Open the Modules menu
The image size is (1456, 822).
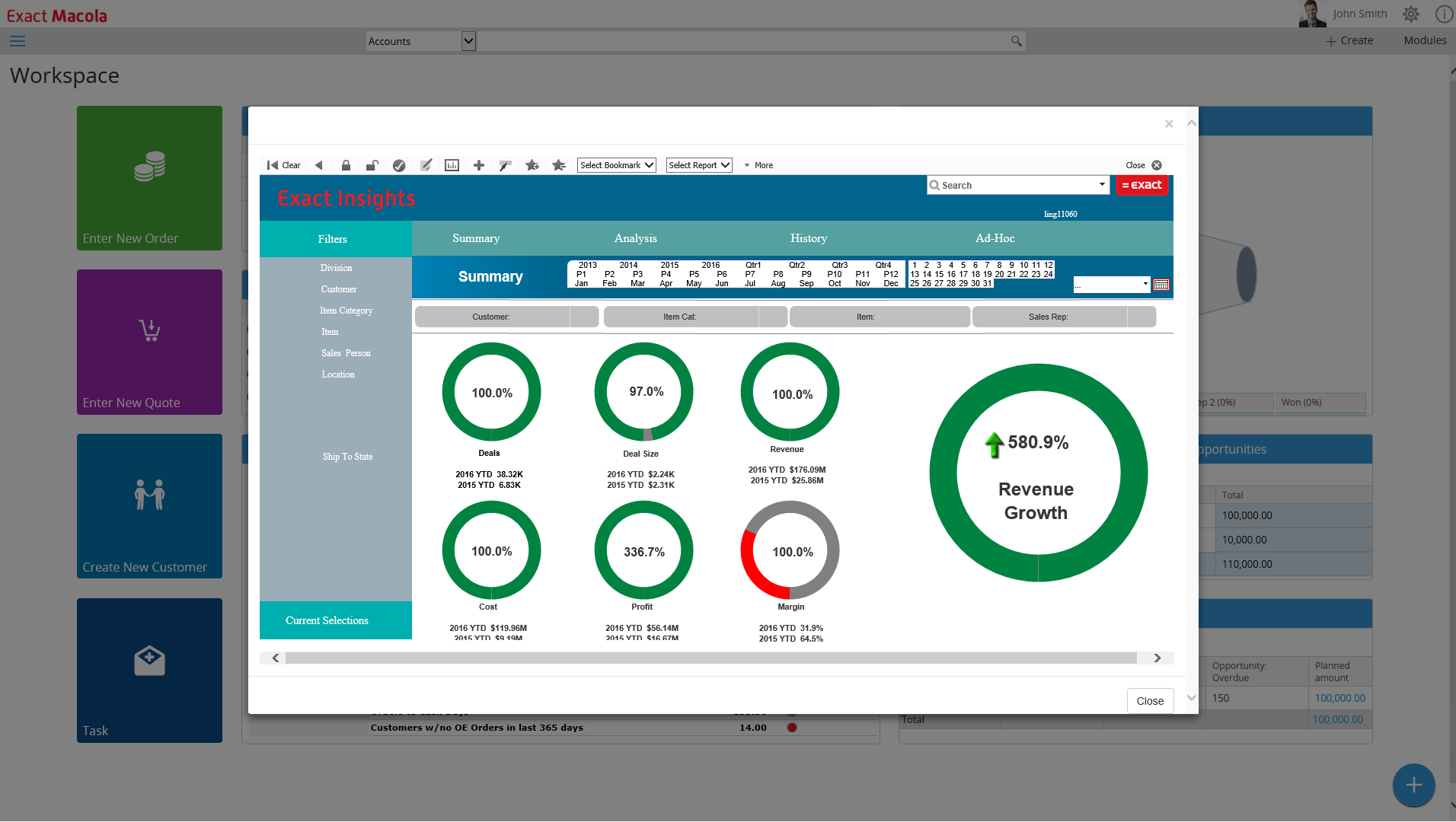click(x=1425, y=40)
